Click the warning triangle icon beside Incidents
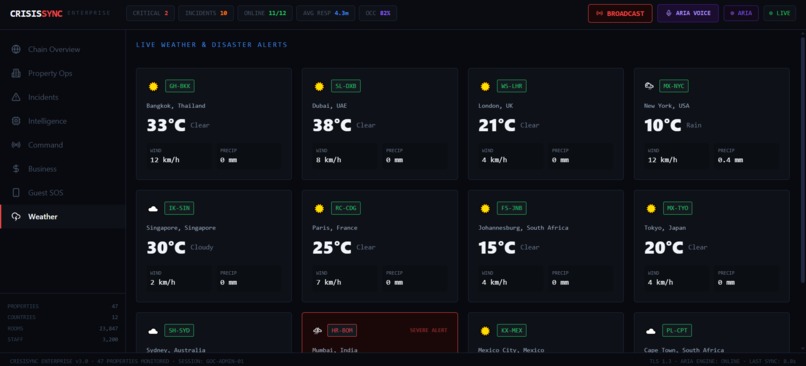The image size is (806, 366). pyautogui.click(x=16, y=97)
